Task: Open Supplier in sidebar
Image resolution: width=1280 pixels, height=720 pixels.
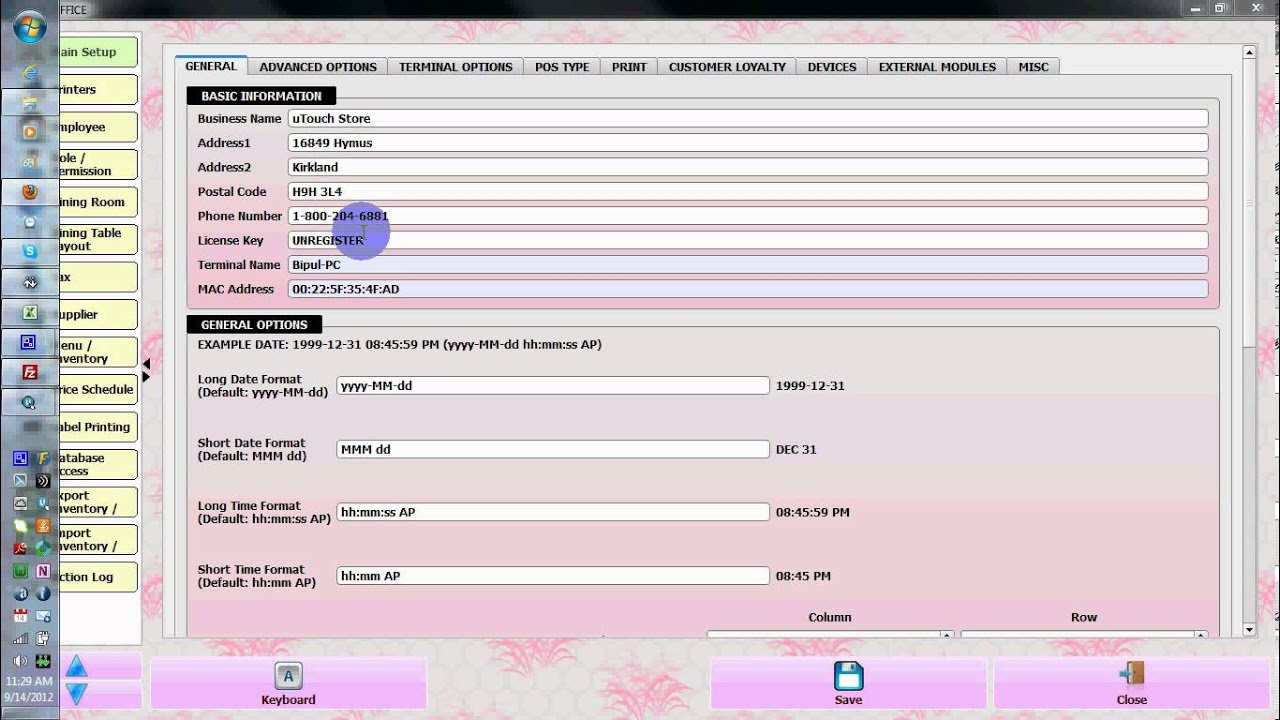Action: (x=98, y=314)
